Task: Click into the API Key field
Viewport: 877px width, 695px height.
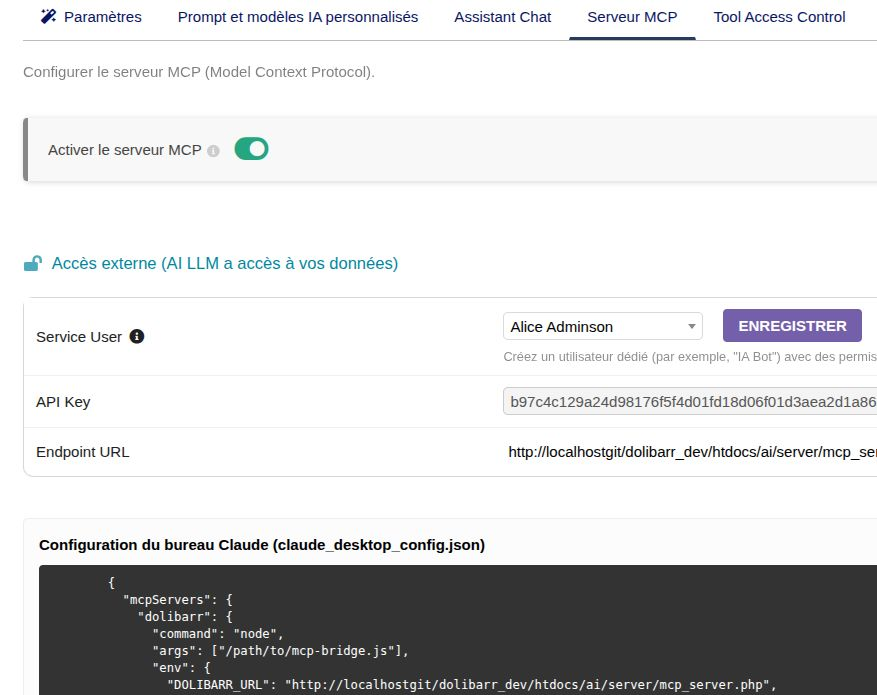Action: [690, 401]
